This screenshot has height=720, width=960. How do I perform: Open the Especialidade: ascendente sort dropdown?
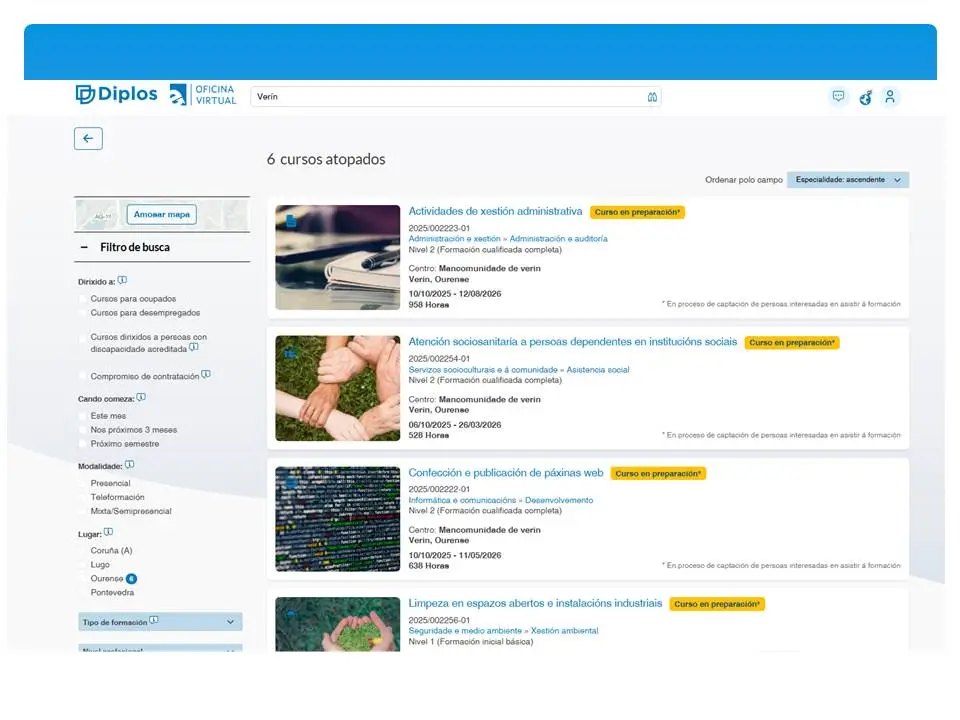tap(848, 180)
